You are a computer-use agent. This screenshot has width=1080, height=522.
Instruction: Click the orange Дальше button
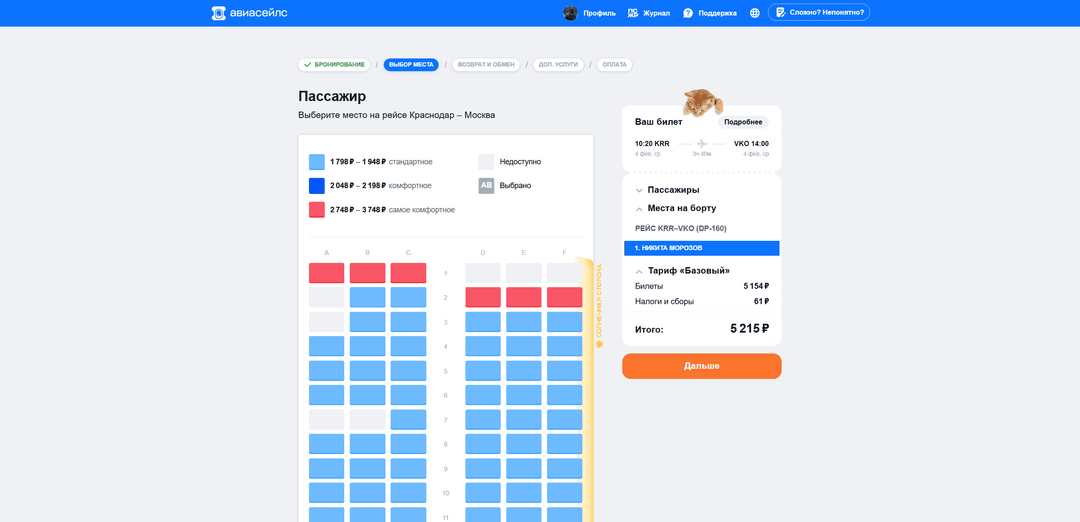[702, 366]
